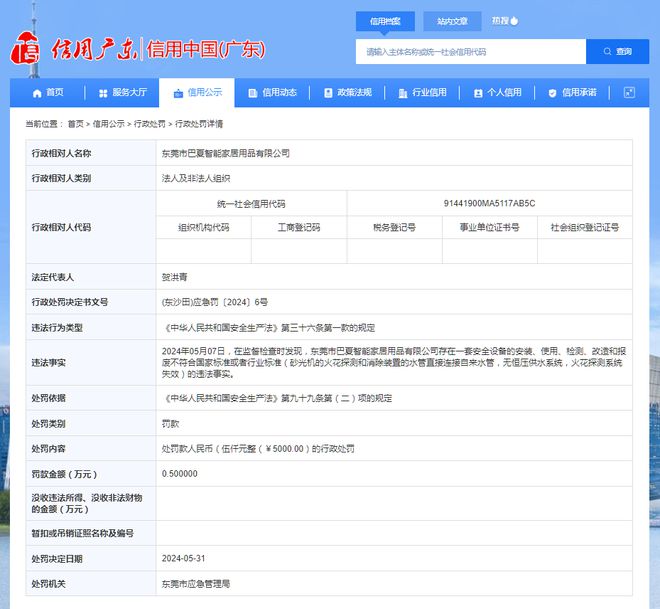Screen dimensions: 660x609
Task: Select the 信用档案 search tab
Action: coord(385,21)
